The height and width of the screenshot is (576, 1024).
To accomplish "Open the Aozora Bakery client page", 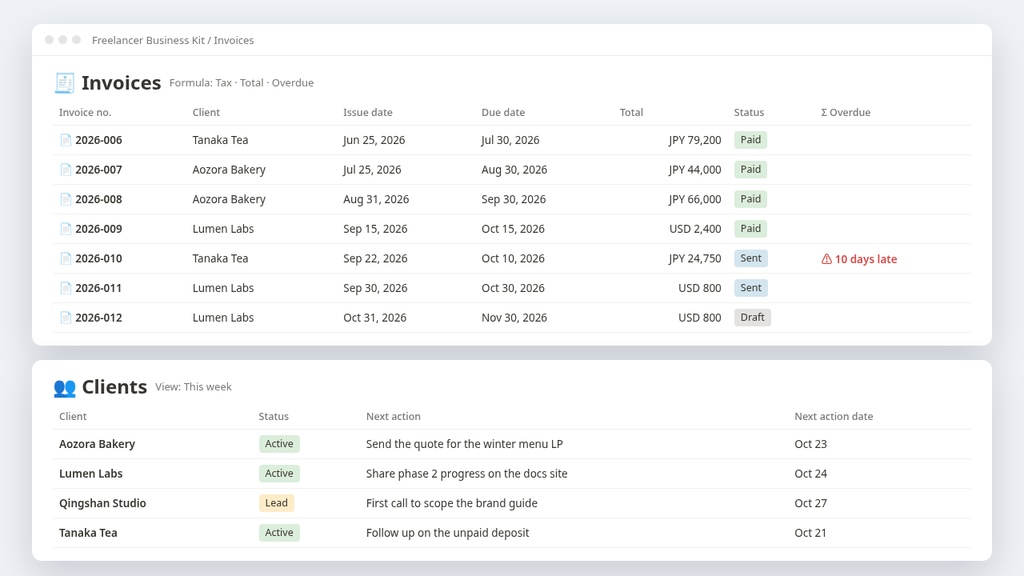I will click(x=97, y=444).
